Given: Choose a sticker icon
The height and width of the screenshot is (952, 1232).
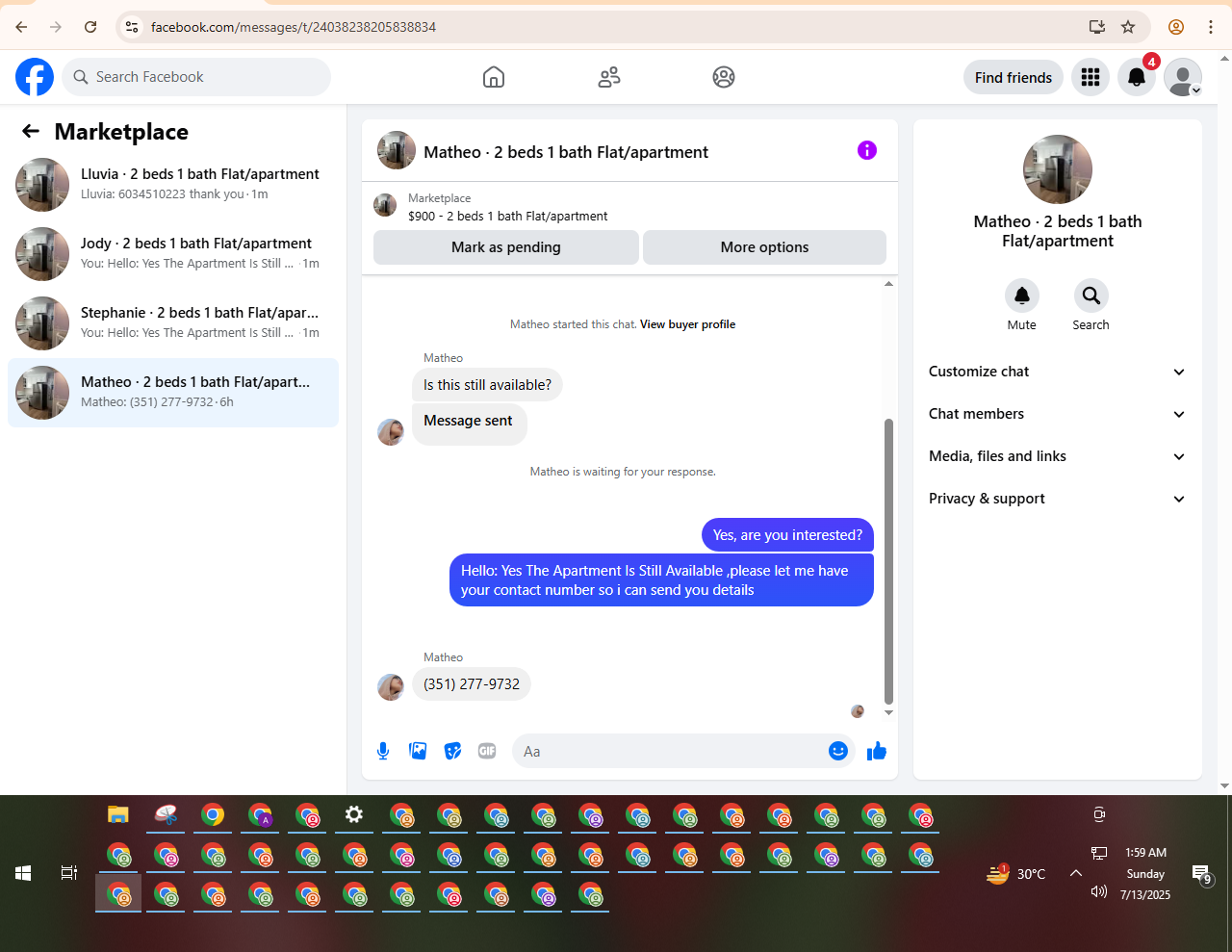Looking at the screenshot, I should (452, 751).
